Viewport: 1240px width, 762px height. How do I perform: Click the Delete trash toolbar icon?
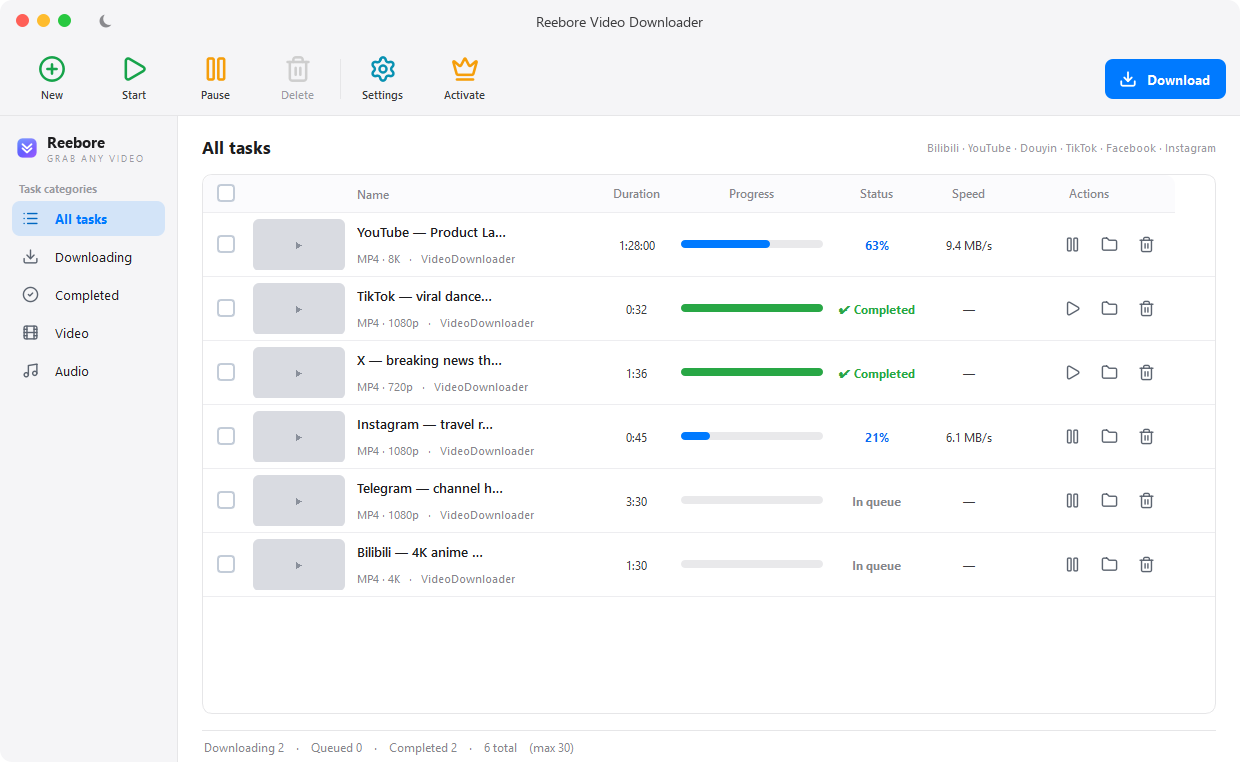pos(298,69)
